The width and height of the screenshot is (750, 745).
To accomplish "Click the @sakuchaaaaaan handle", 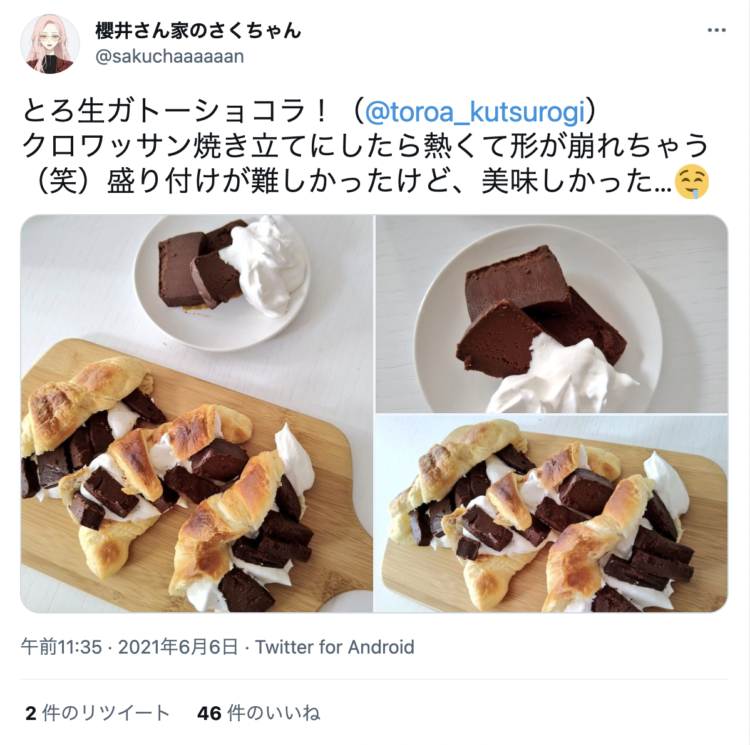I will (170, 56).
